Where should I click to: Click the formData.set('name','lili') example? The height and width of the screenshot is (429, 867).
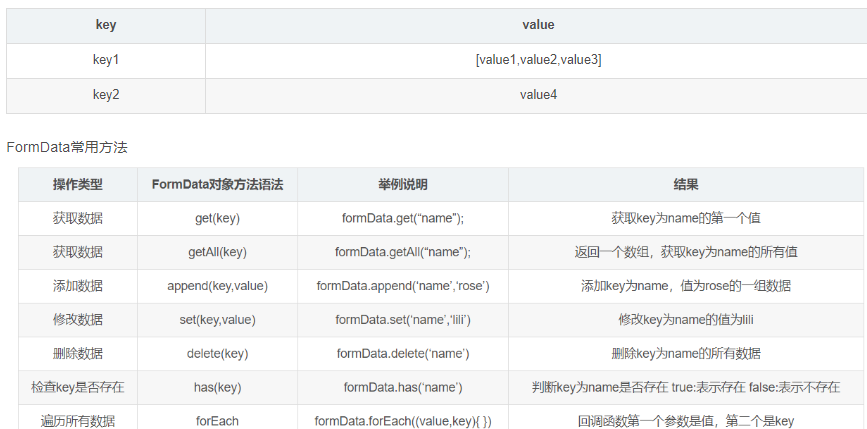(x=403, y=320)
